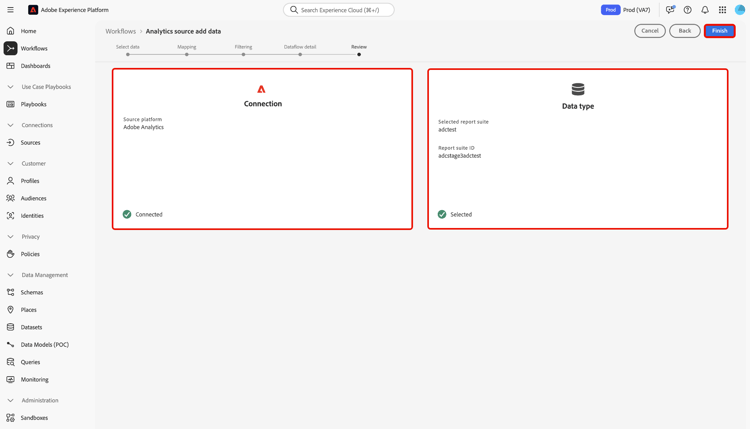The image size is (750, 429).
Task: Open Home in the sidebar
Action: pyautogui.click(x=28, y=31)
